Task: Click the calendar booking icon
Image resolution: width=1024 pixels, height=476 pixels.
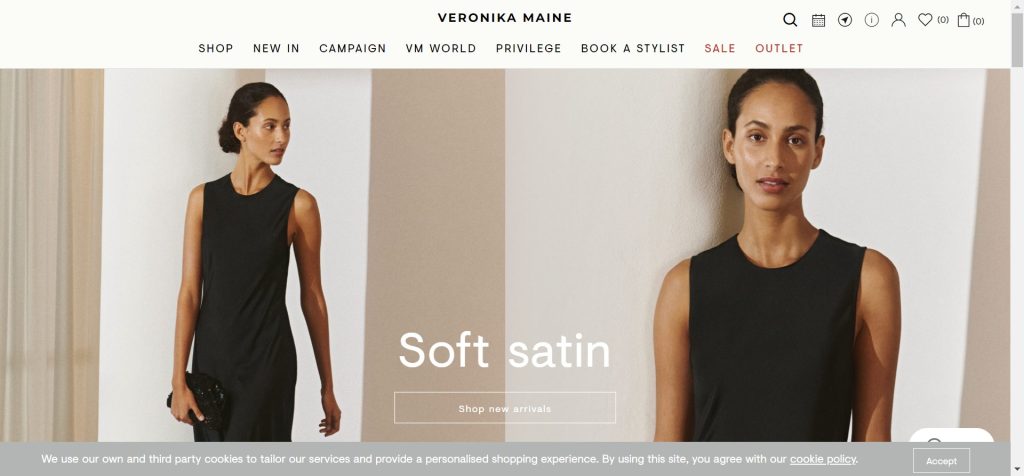Action: point(818,20)
